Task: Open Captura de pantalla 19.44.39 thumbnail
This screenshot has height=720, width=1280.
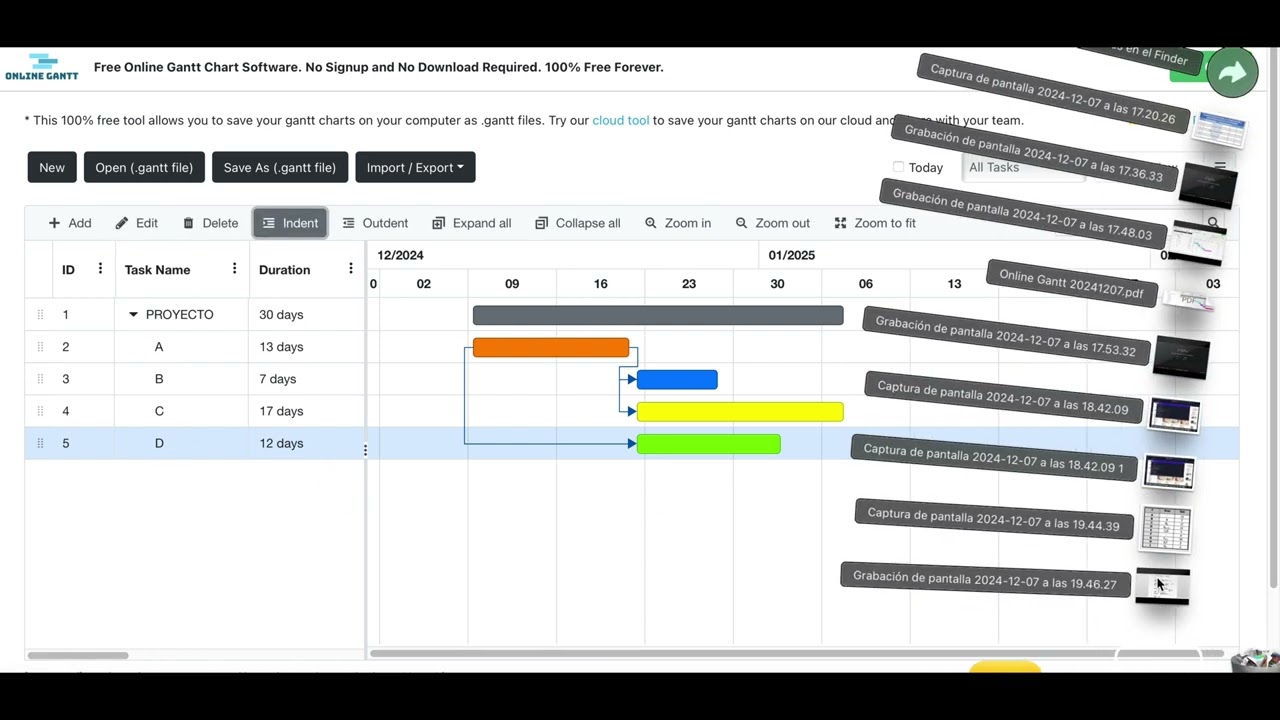Action: pyautogui.click(x=1166, y=530)
